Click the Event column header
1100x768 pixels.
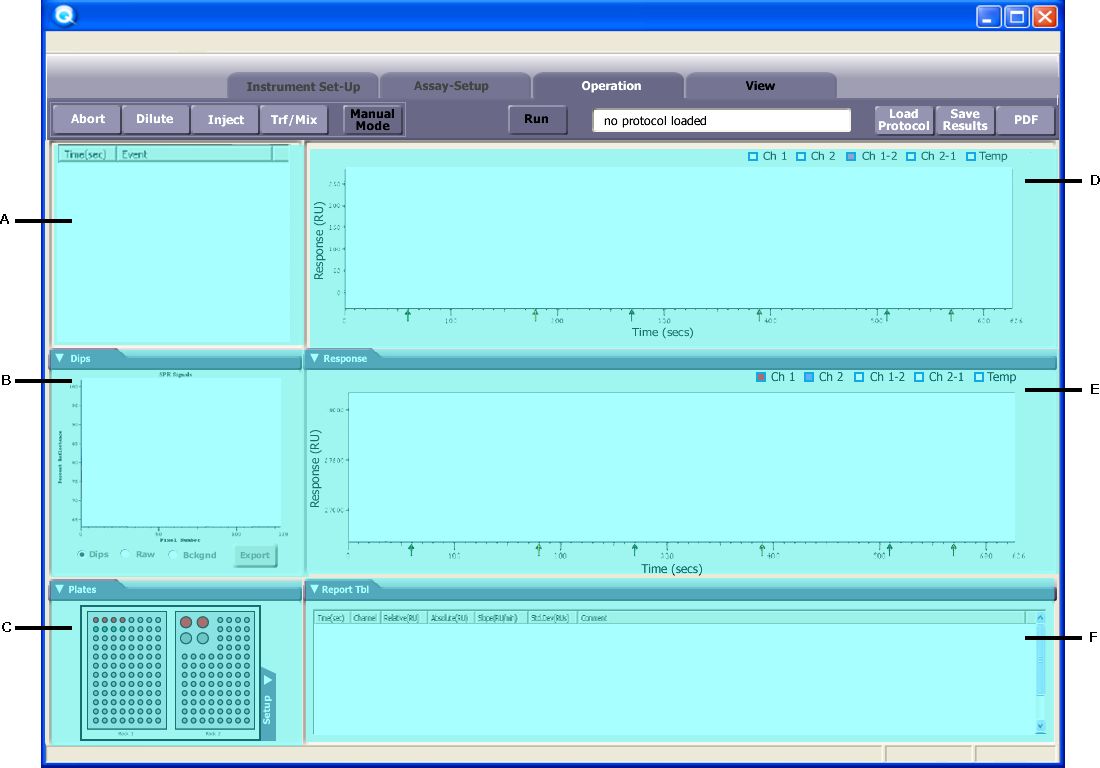pos(194,154)
